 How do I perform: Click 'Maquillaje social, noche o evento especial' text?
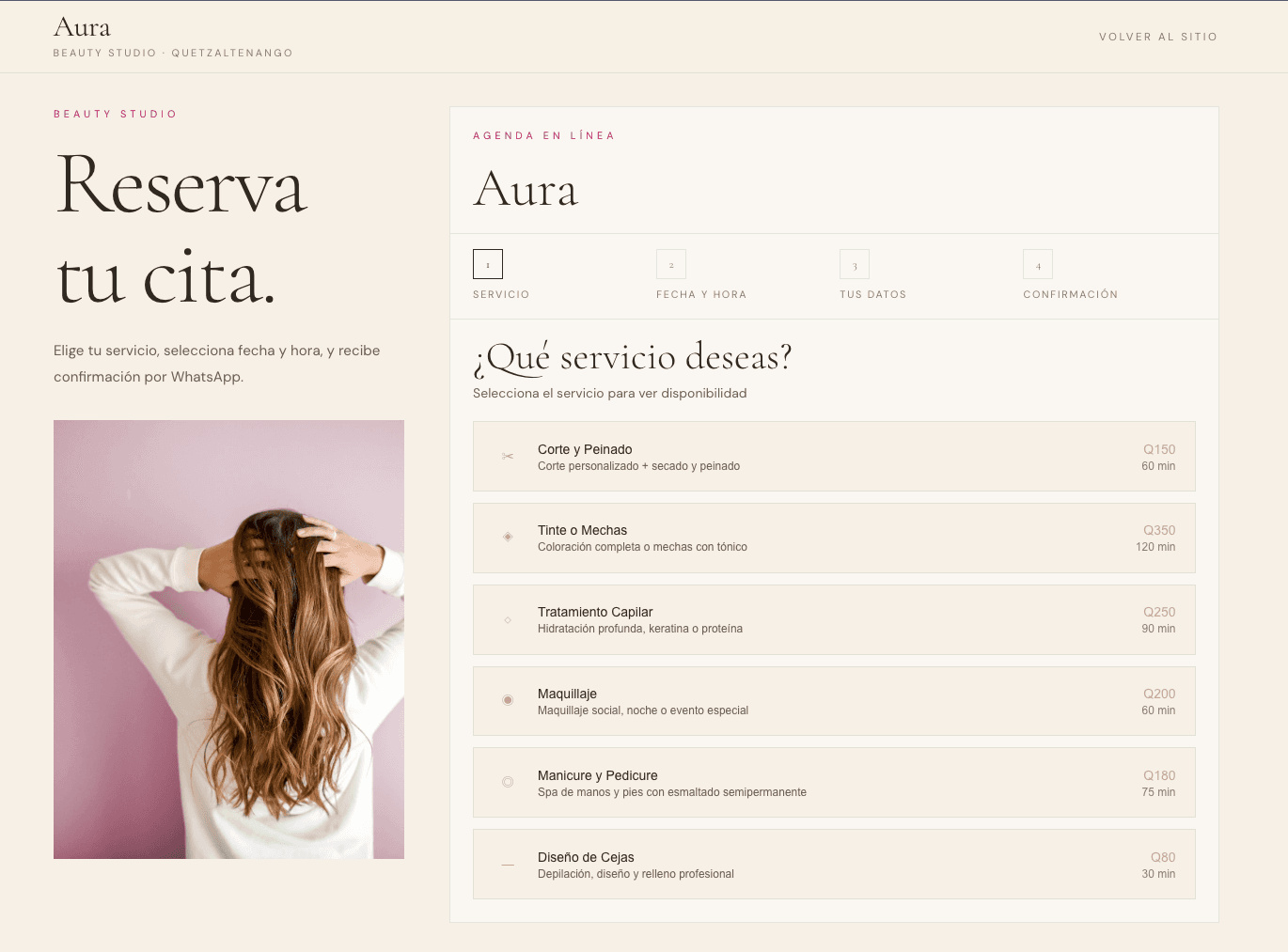(643, 710)
